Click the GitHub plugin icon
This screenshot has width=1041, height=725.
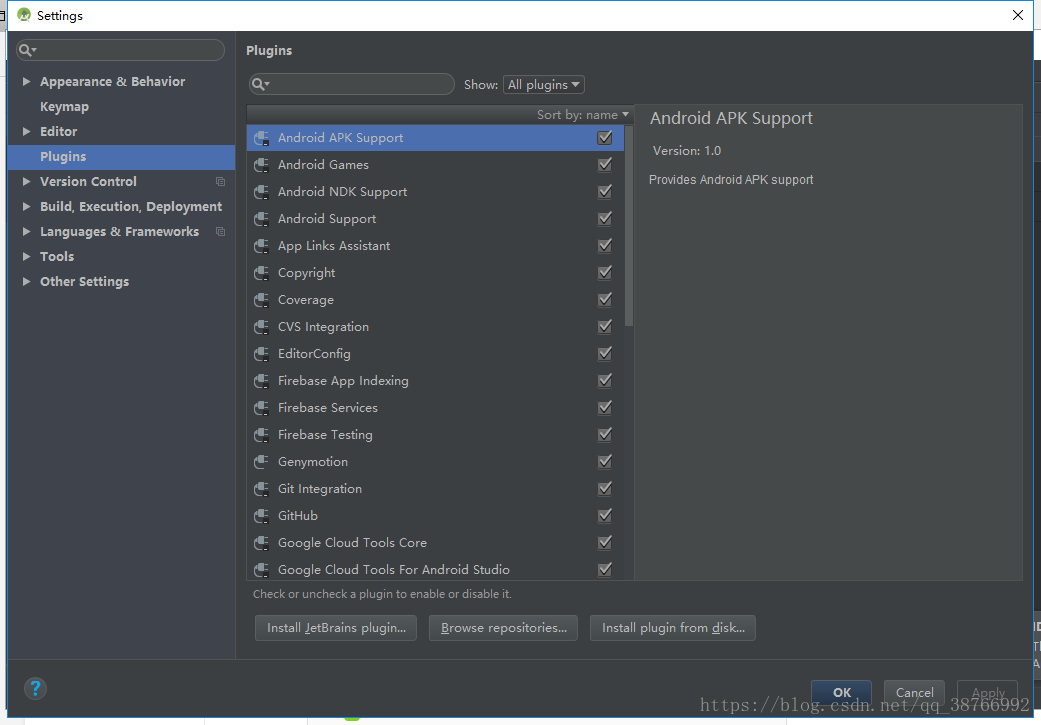262,516
